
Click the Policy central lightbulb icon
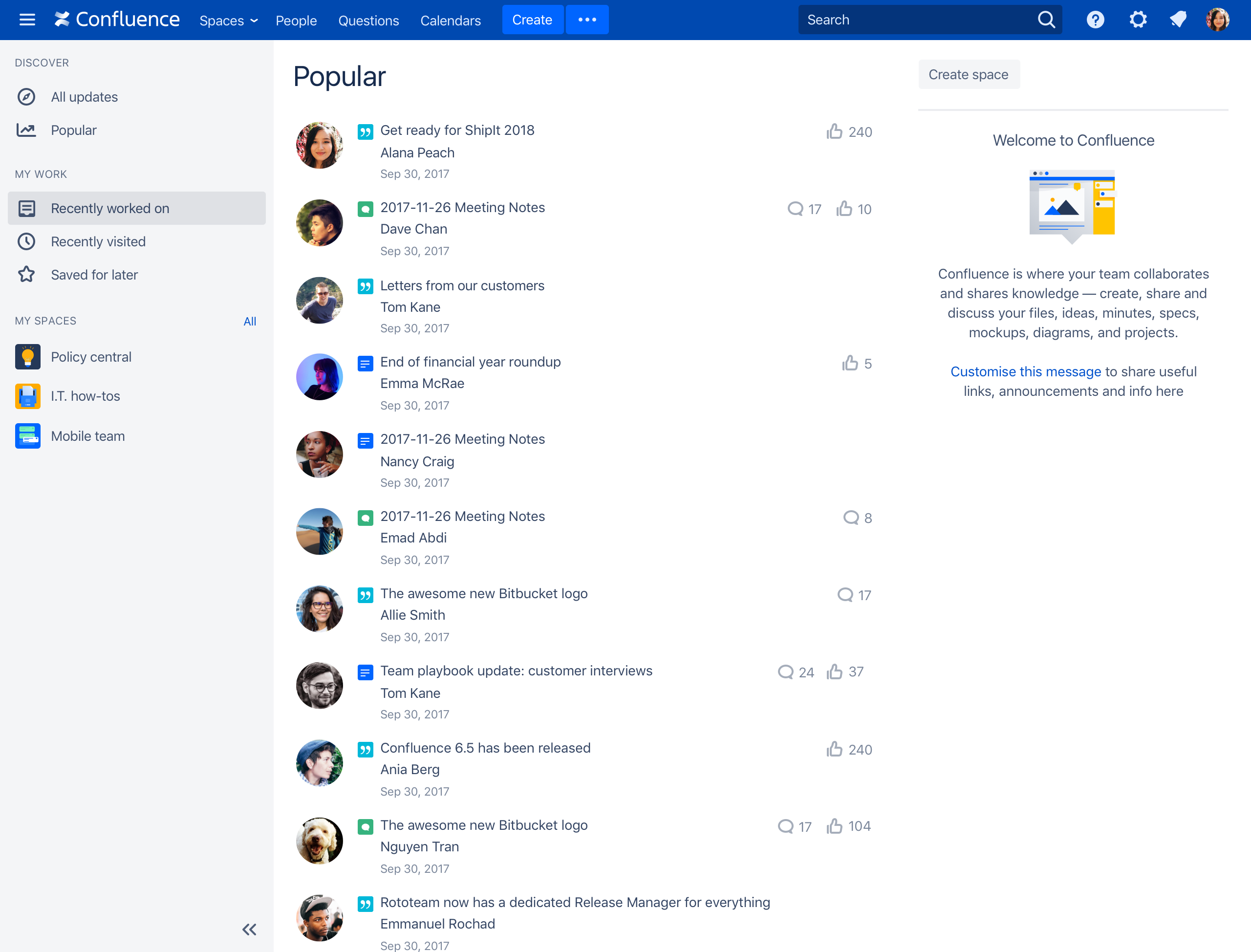click(x=28, y=356)
